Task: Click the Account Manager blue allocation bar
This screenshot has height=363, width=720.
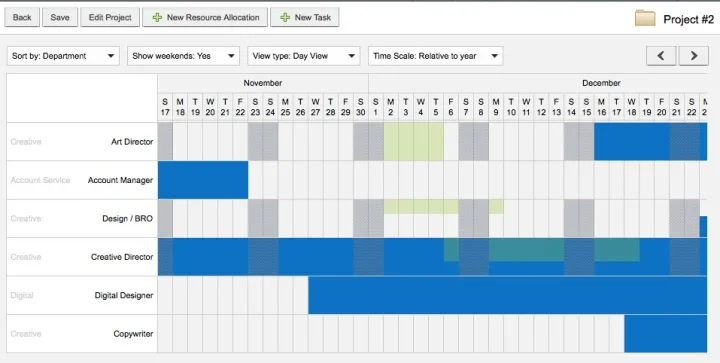Action: pyautogui.click(x=203, y=180)
